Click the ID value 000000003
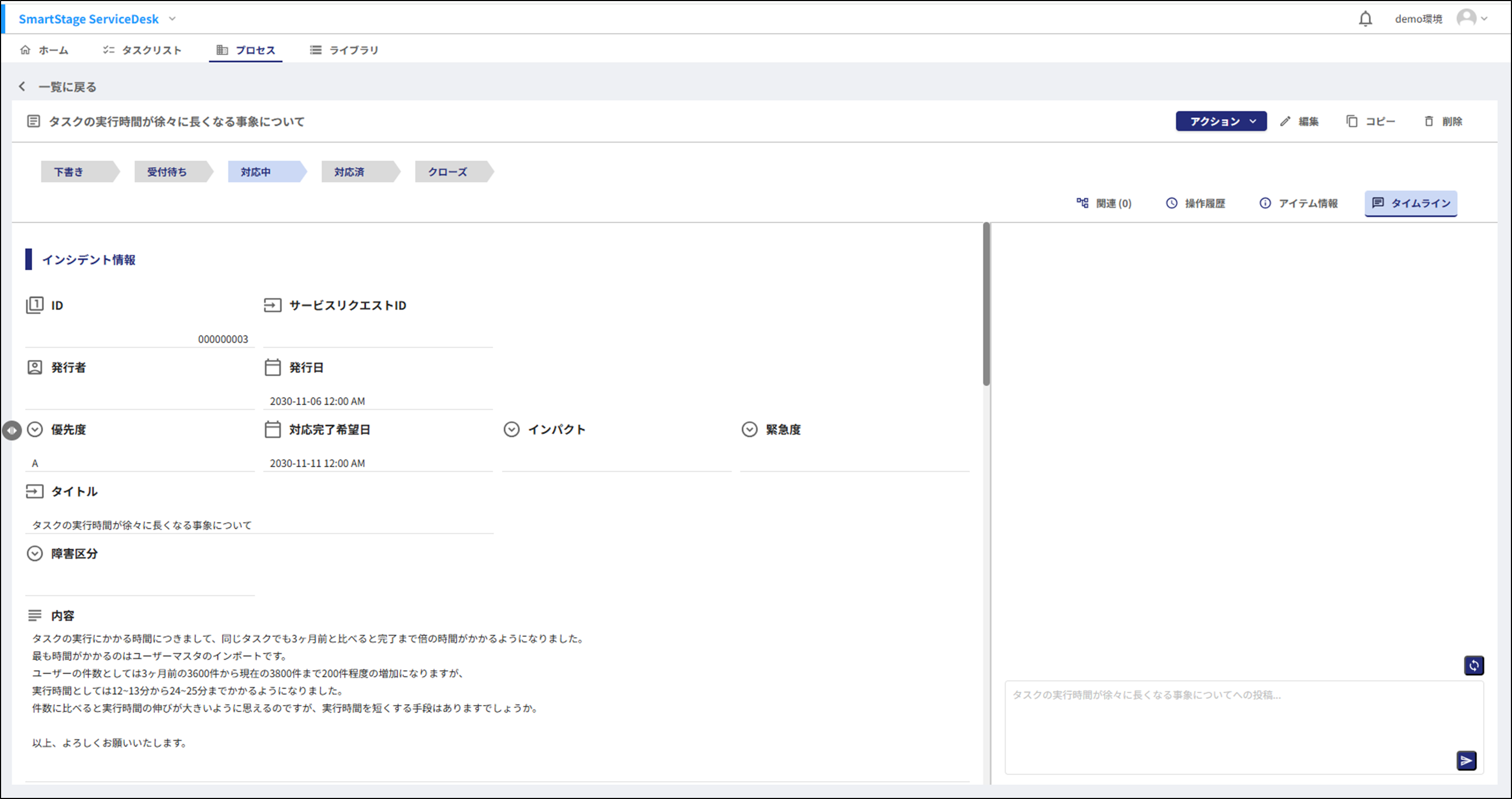1512x799 pixels. (223, 339)
